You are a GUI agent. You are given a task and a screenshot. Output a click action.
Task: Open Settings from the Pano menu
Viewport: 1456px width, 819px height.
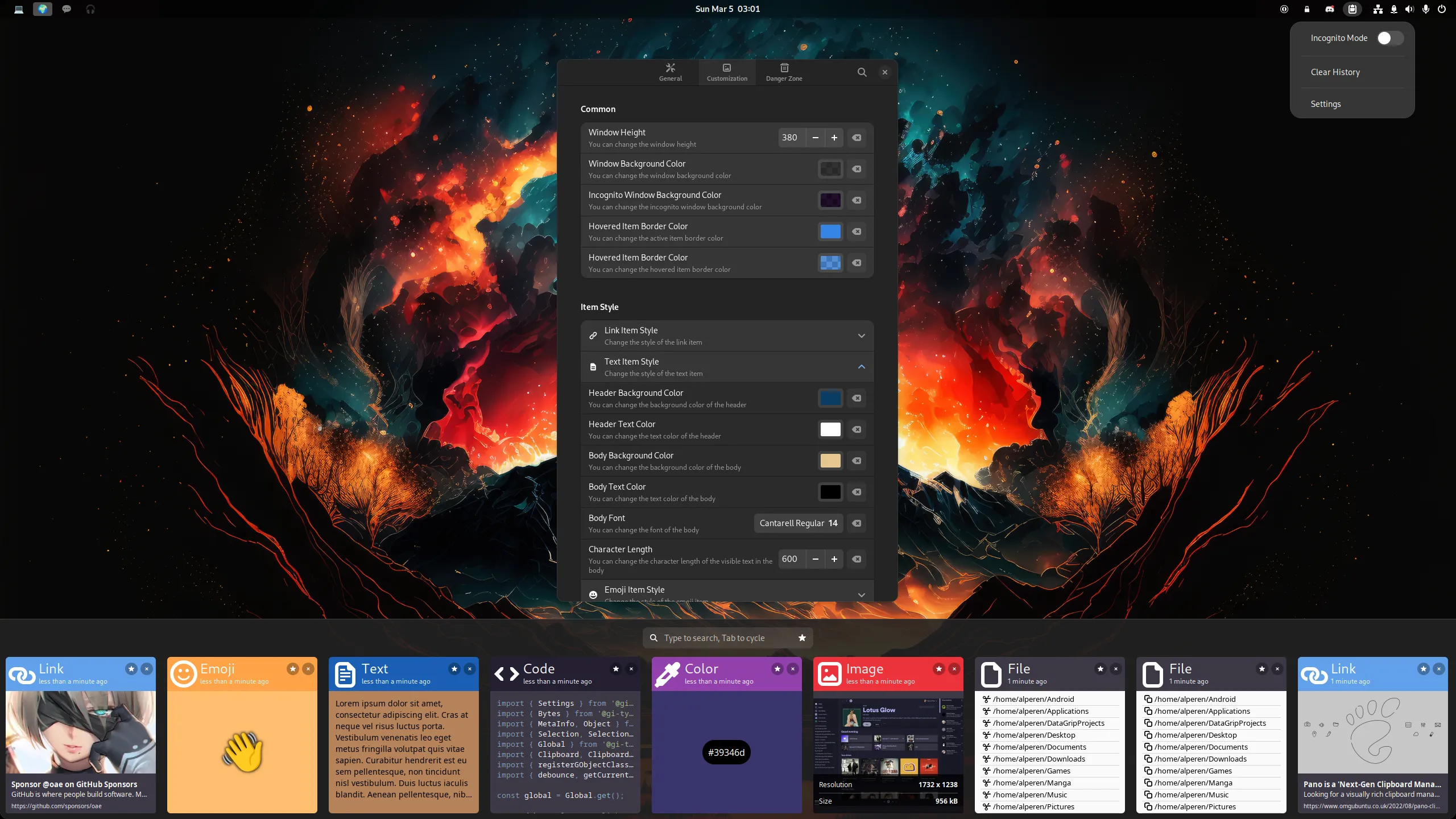click(x=1325, y=104)
